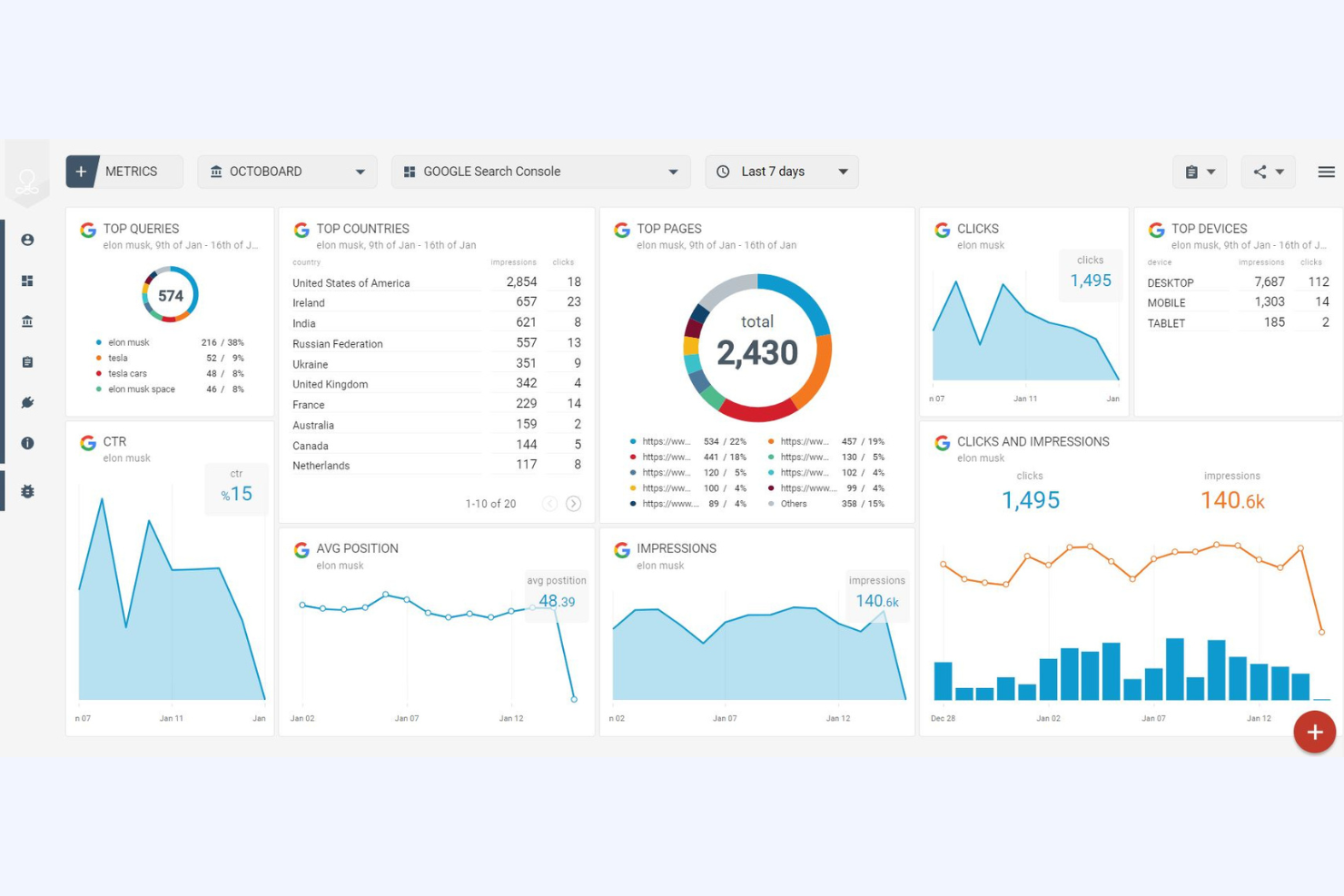
Task: Open the info sidebar icon
Action: [x=27, y=443]
